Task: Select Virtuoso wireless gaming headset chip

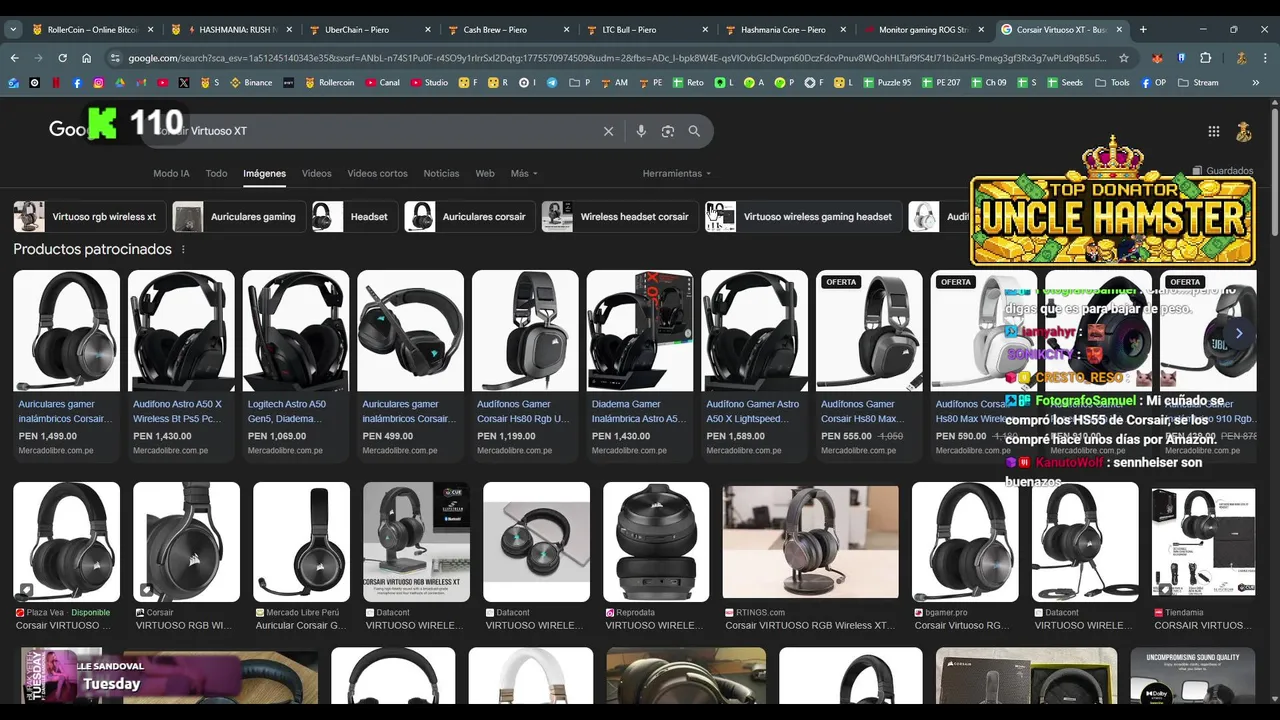Action: [802, 216]
